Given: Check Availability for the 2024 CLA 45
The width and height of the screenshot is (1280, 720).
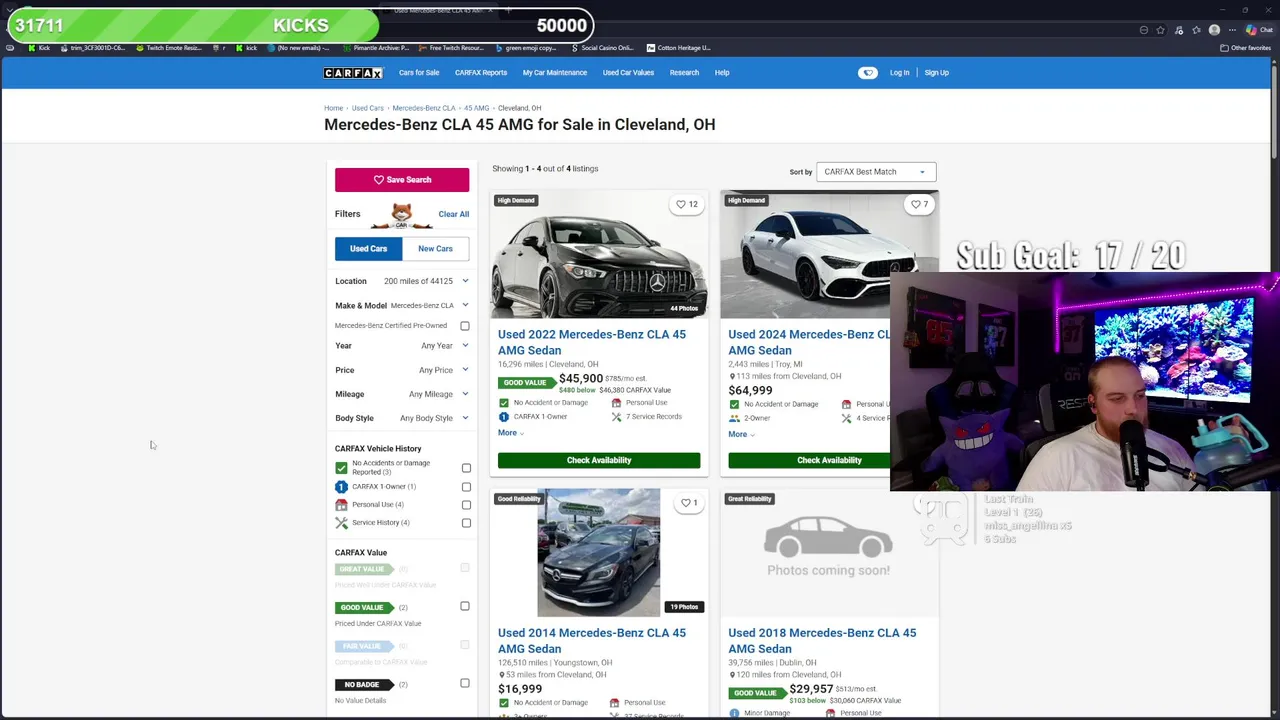Looking at the screenshot, I should point(809,460).
